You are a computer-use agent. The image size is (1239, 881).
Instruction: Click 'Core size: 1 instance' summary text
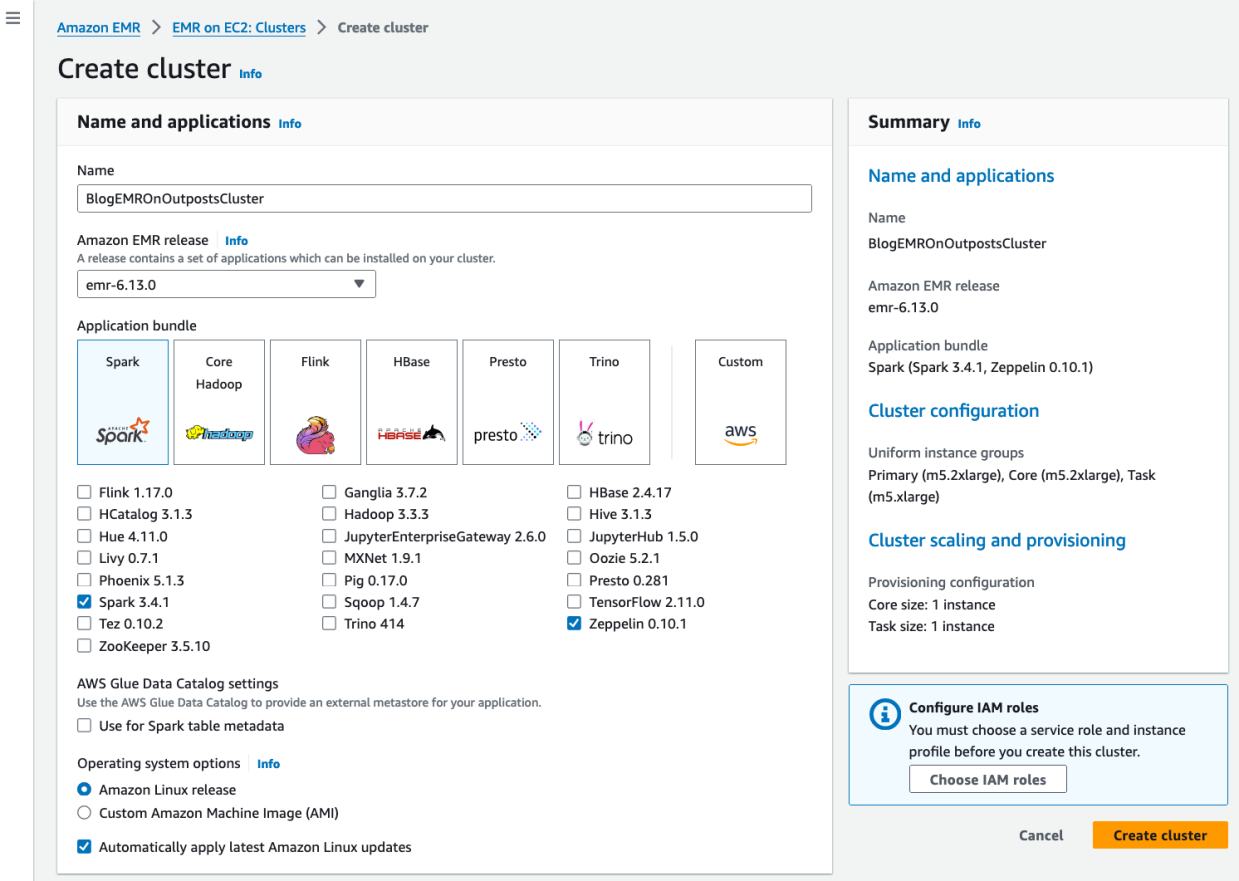932,604
